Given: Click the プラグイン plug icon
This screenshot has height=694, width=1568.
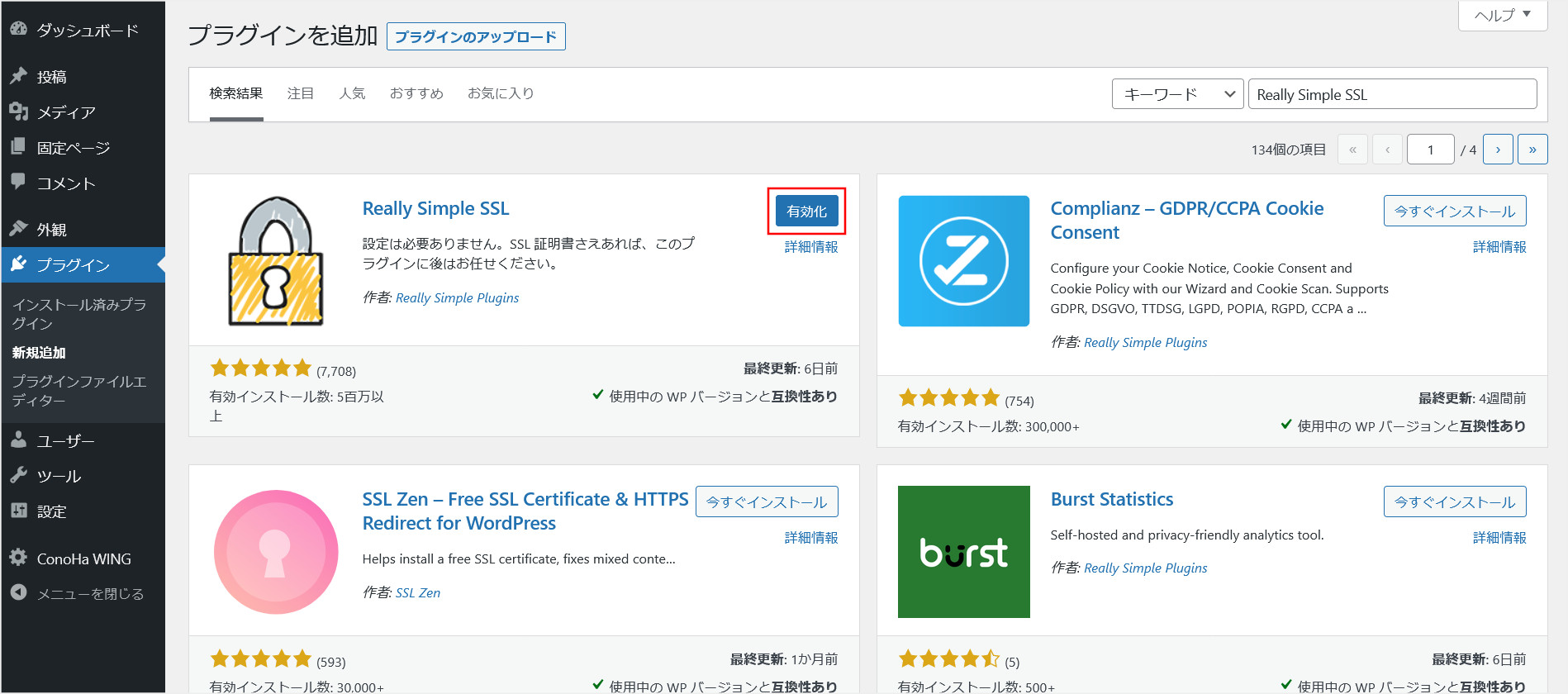Looking at the screenshot, I should pos(19,264).
